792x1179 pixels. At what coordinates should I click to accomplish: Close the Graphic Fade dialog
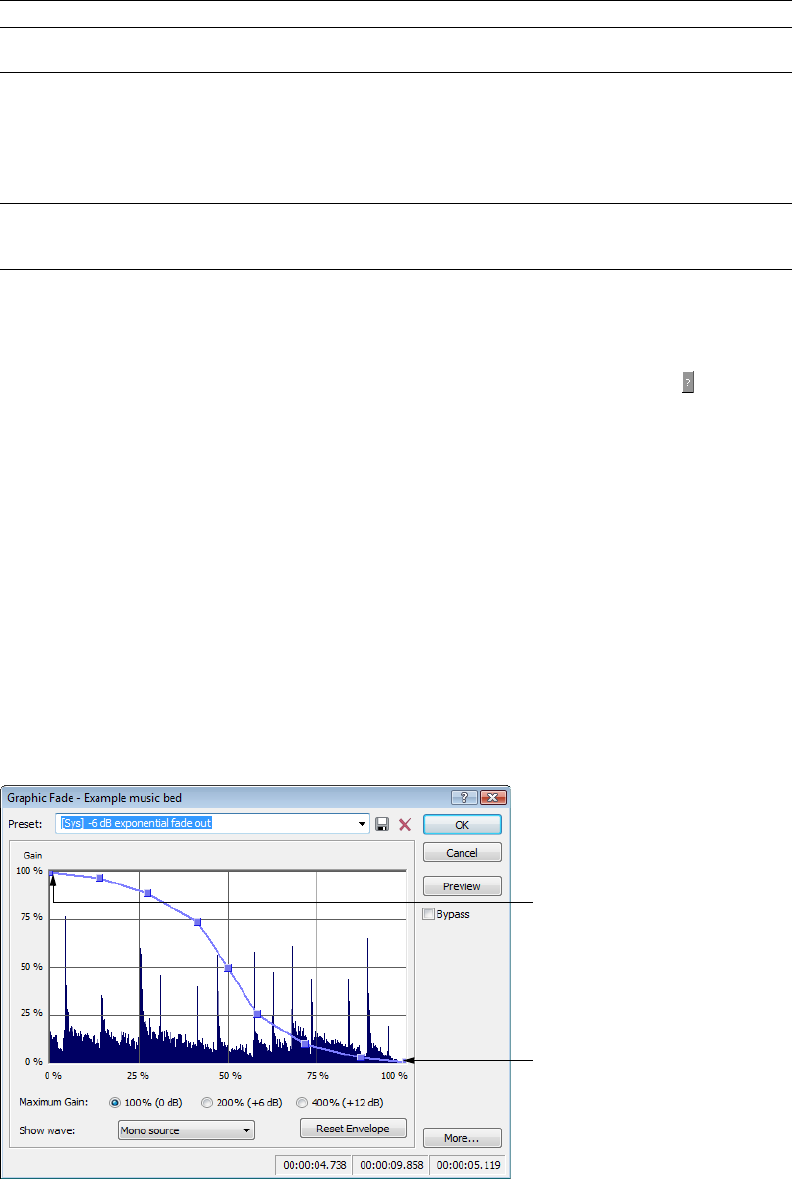[x=493, y=797]
